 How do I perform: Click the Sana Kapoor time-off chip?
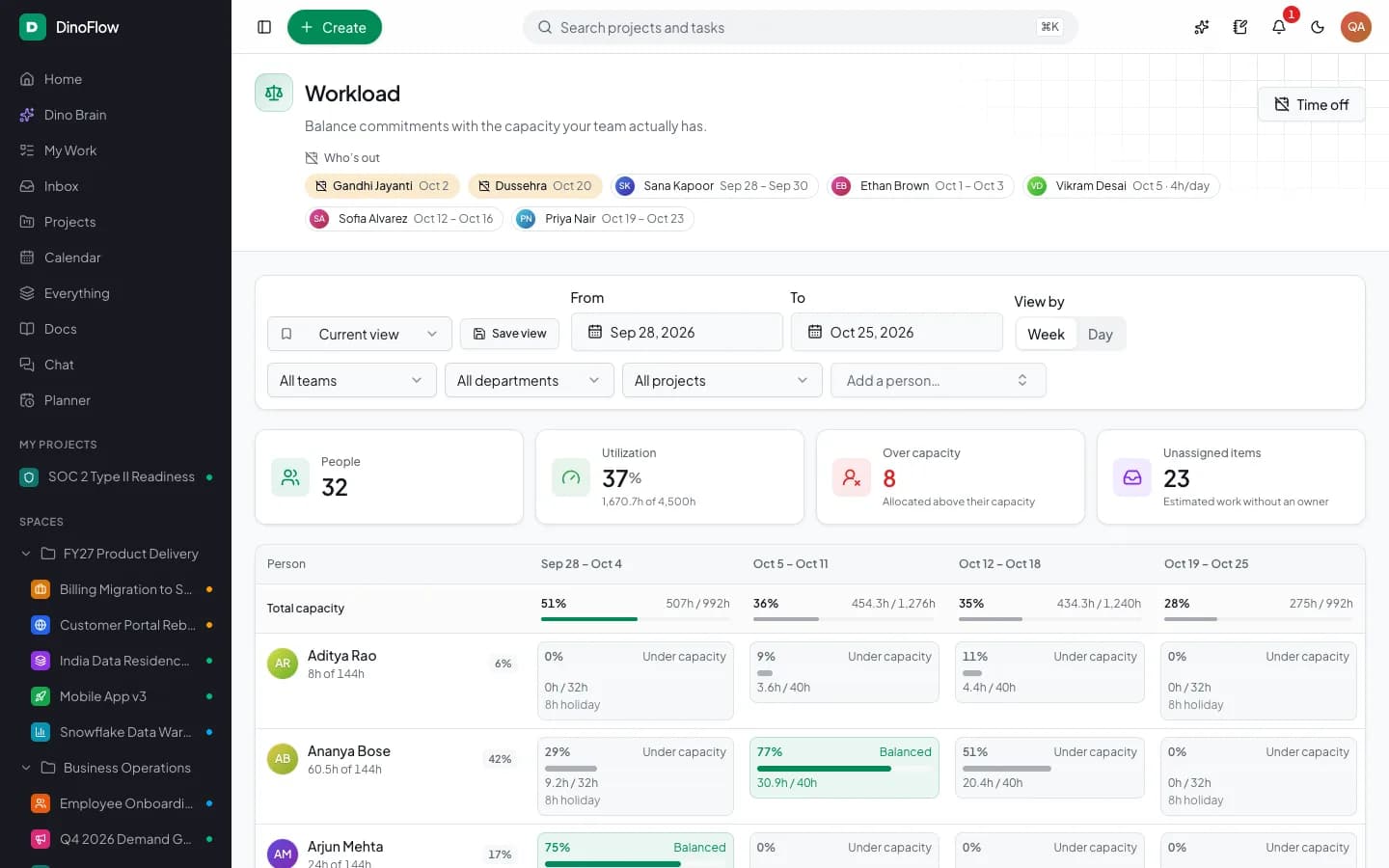(x=715, y=186)
